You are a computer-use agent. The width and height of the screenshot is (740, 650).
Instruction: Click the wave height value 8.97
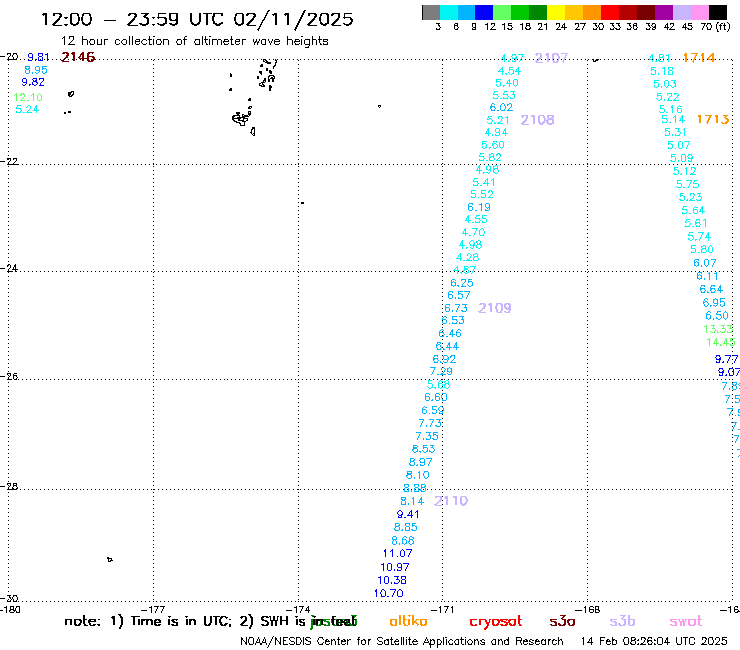420,462
